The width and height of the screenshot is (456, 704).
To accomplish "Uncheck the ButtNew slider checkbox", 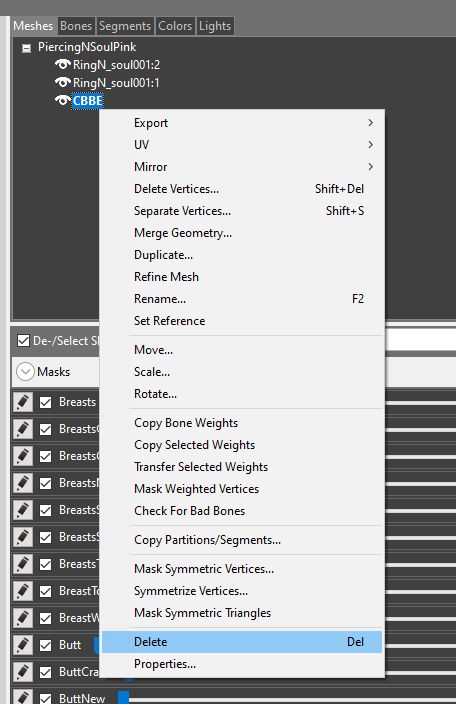I will coord(45,699).
